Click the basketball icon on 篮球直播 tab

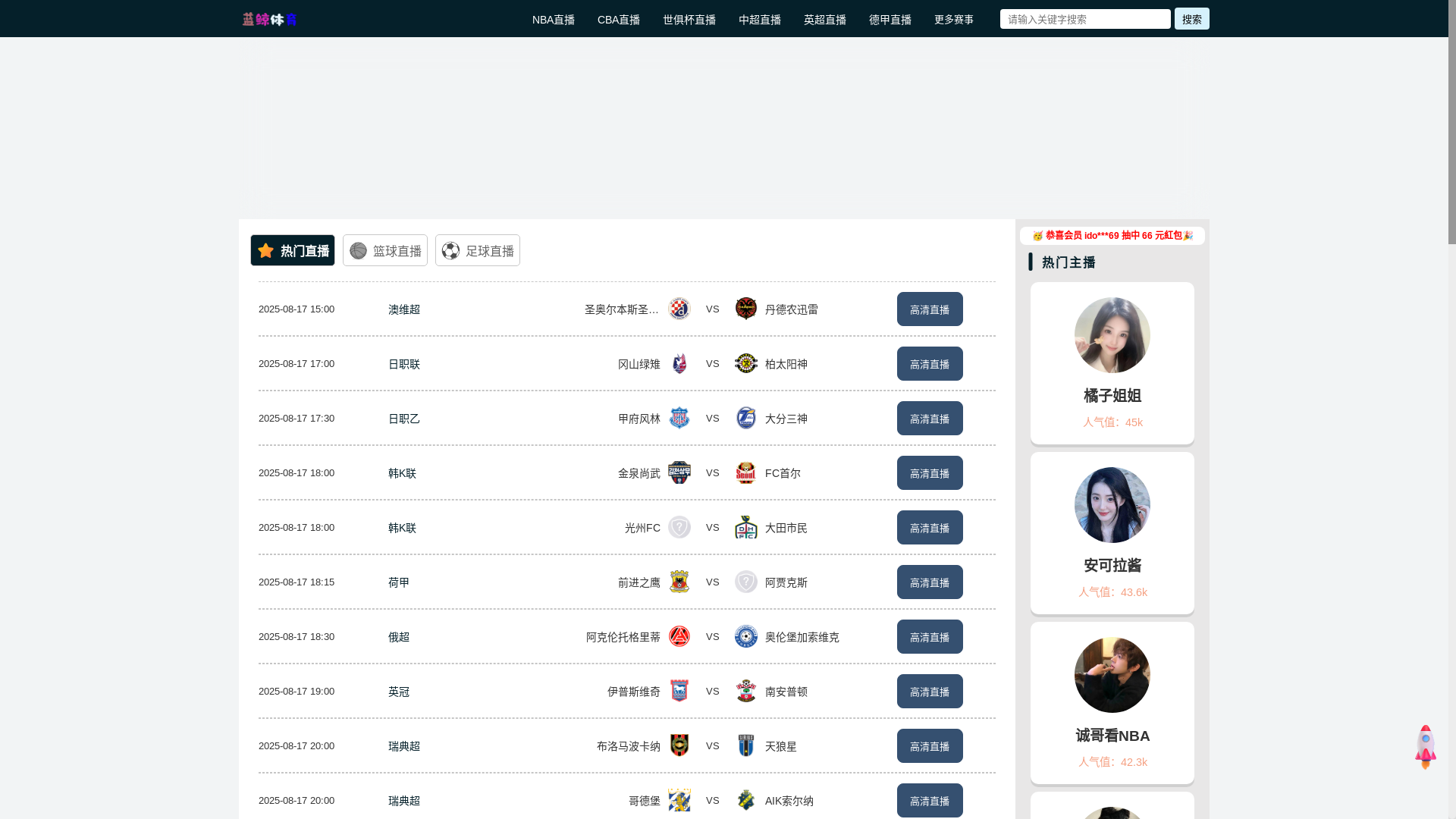(x=358, y=250)
